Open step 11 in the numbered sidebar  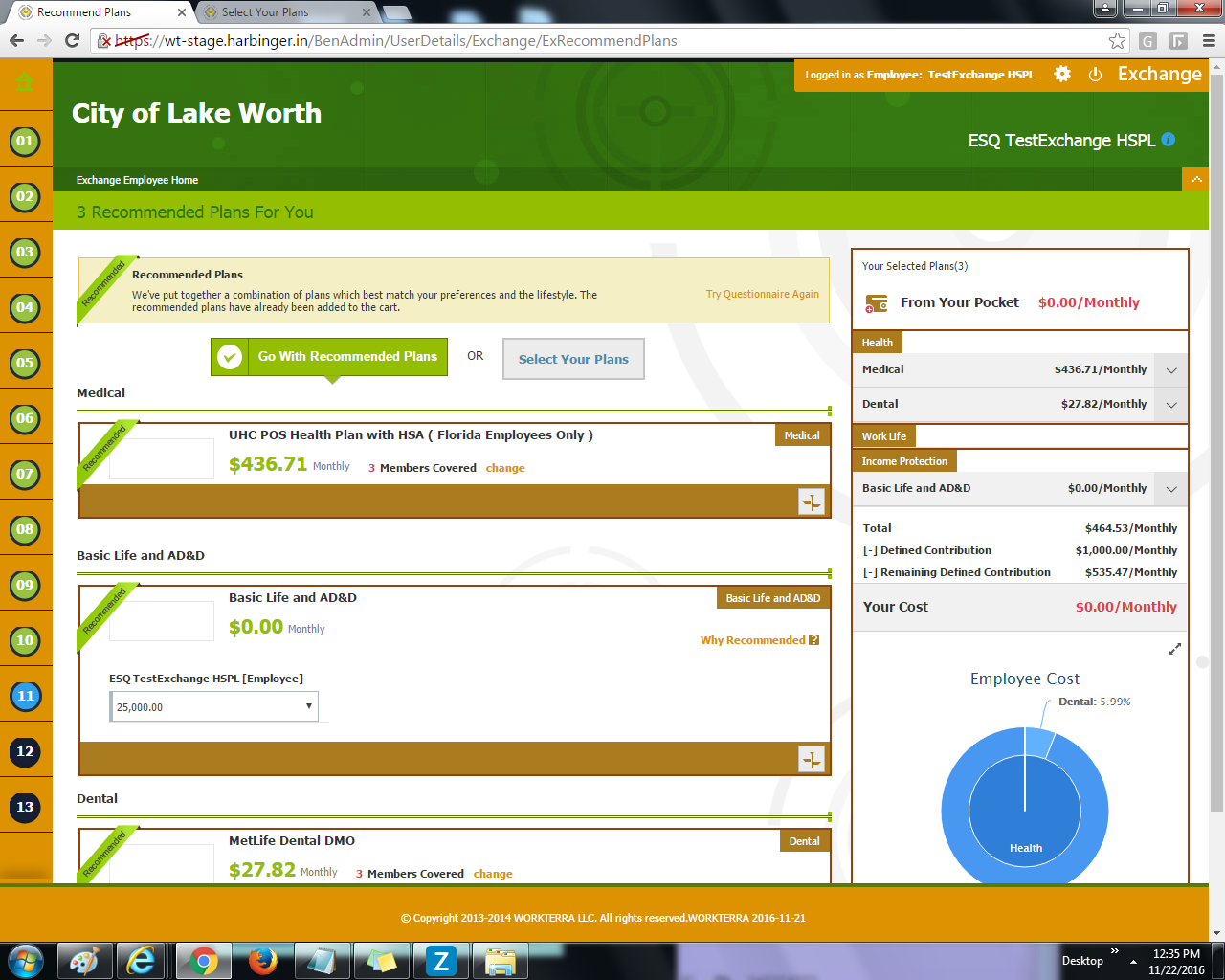coord(26,696)
